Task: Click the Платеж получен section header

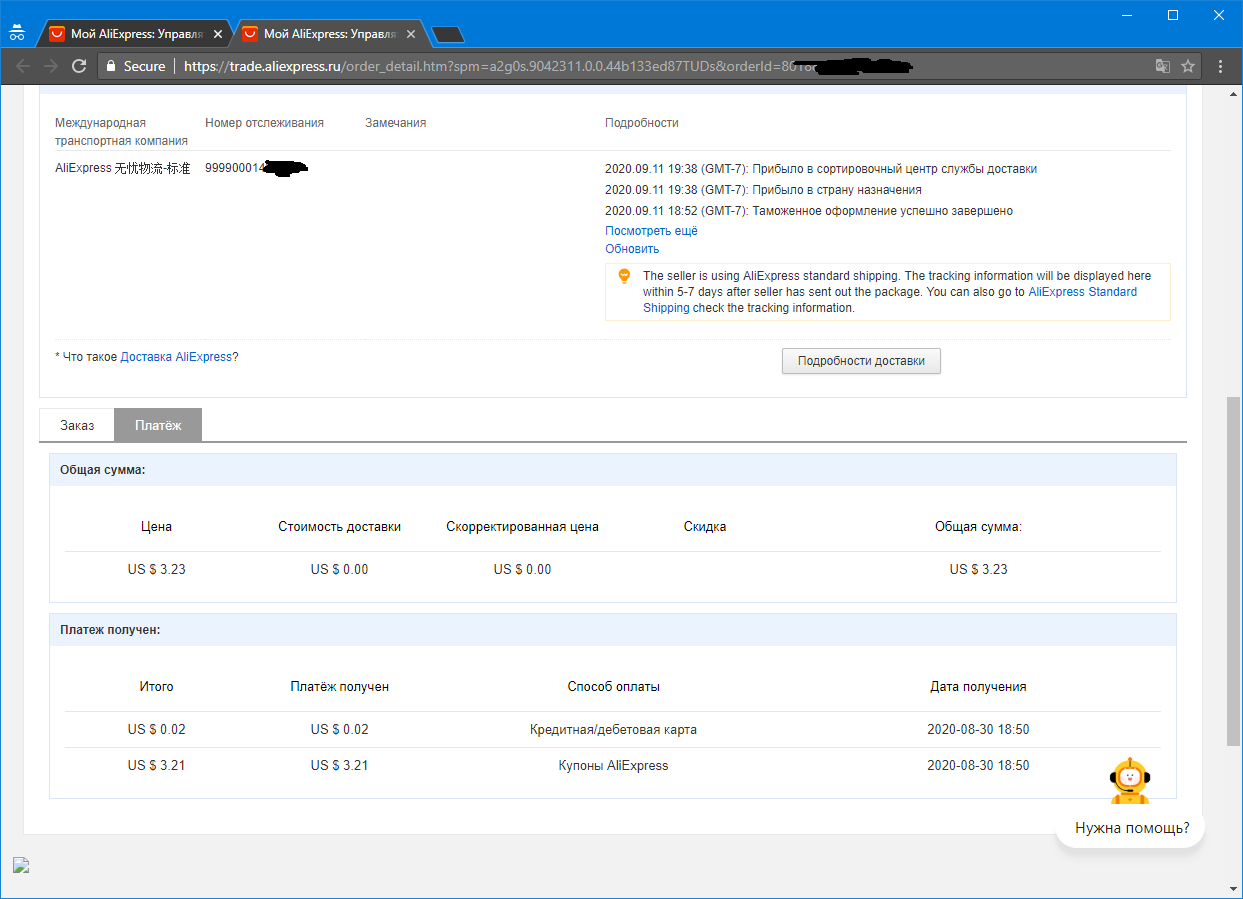Action: tap(613, 630)
